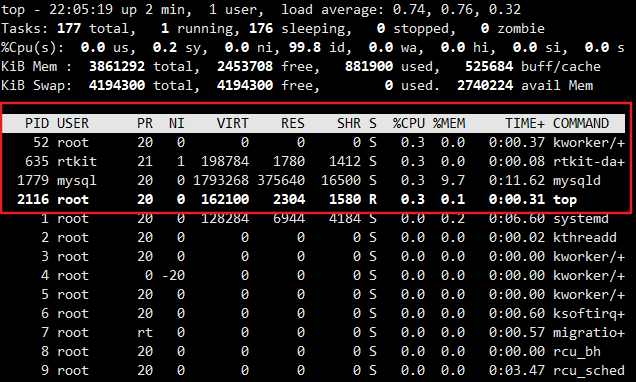Click the KiB Swap label

pos(37,86)
